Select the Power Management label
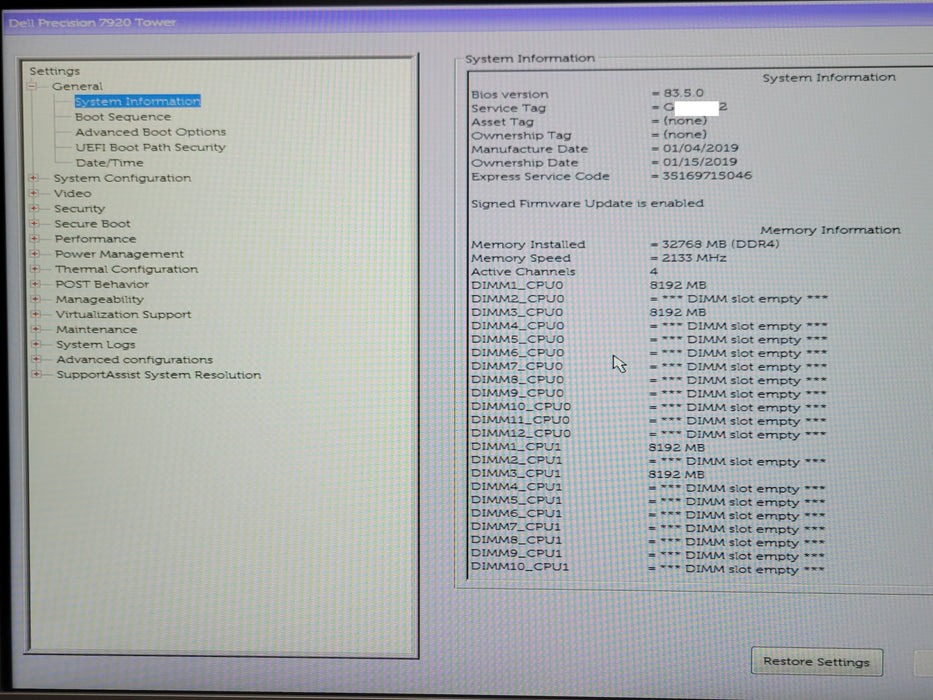 [119, 254]
